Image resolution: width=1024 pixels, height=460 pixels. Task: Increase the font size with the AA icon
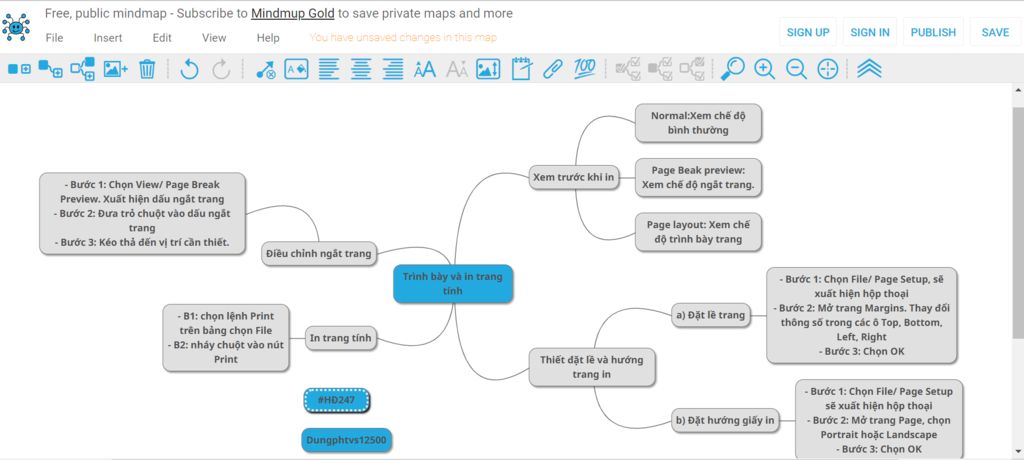tap(424, 69)
